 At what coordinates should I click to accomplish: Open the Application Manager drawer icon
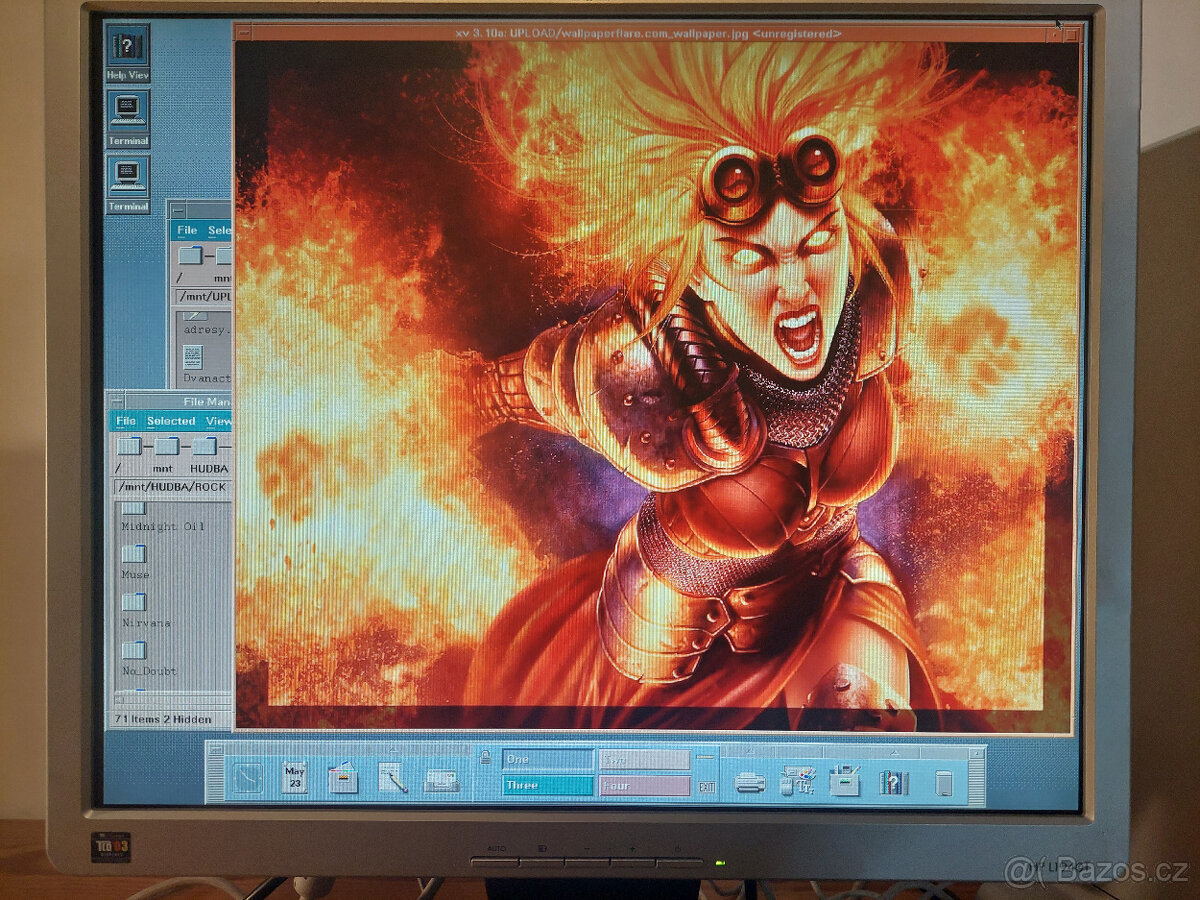pyautogui.click(x=845, y=779)
